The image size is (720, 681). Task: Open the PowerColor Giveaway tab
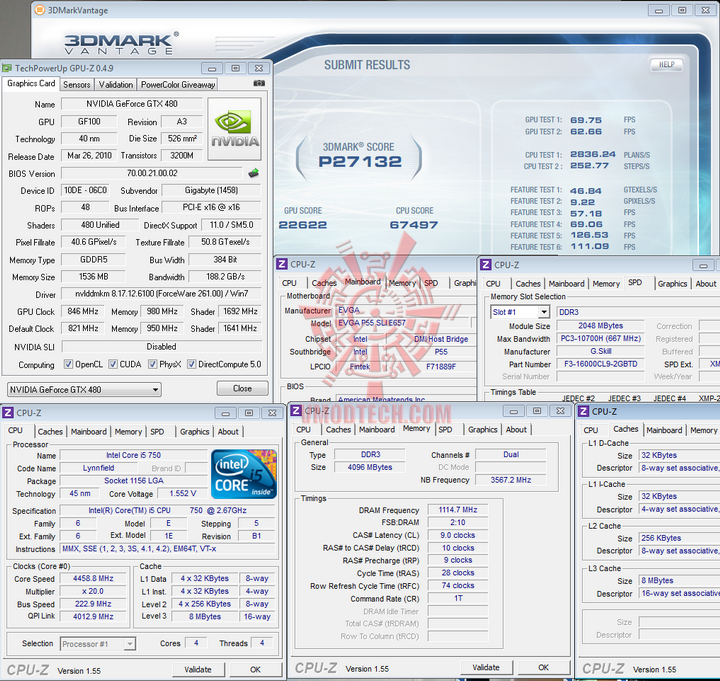point(178,84)
